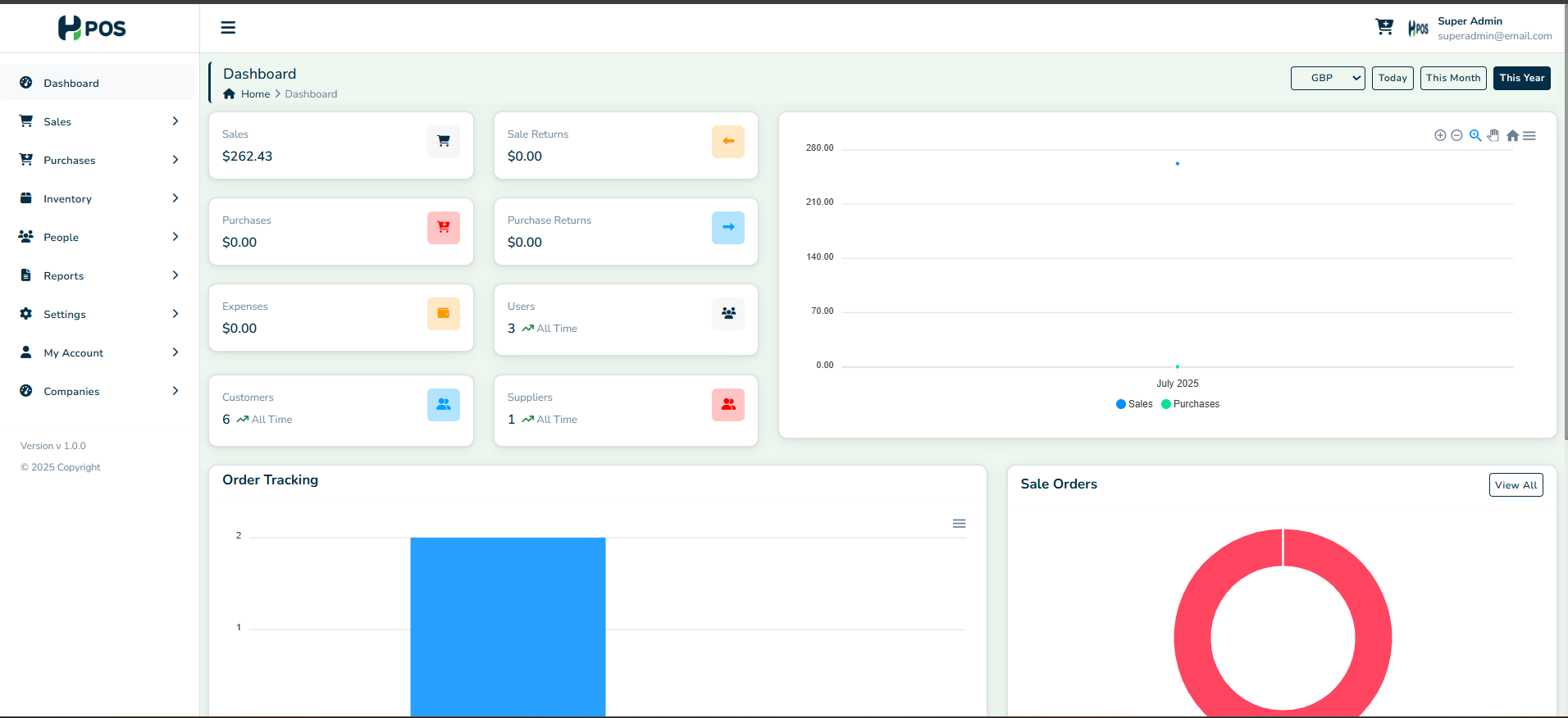Expand the People sidebar menu
This screenshot has width=1568, height=718.
(98, 237)
